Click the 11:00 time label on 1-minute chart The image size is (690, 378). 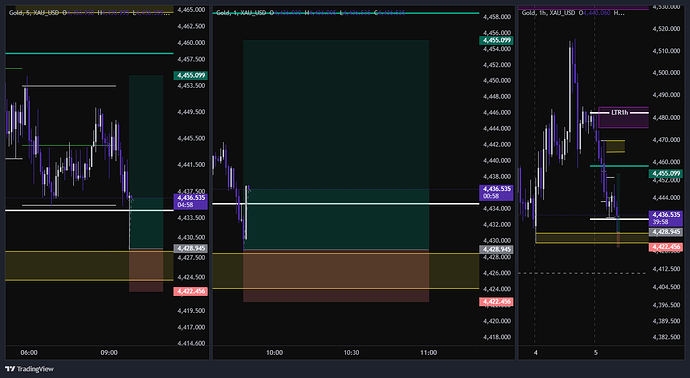[x=429, y=352]
